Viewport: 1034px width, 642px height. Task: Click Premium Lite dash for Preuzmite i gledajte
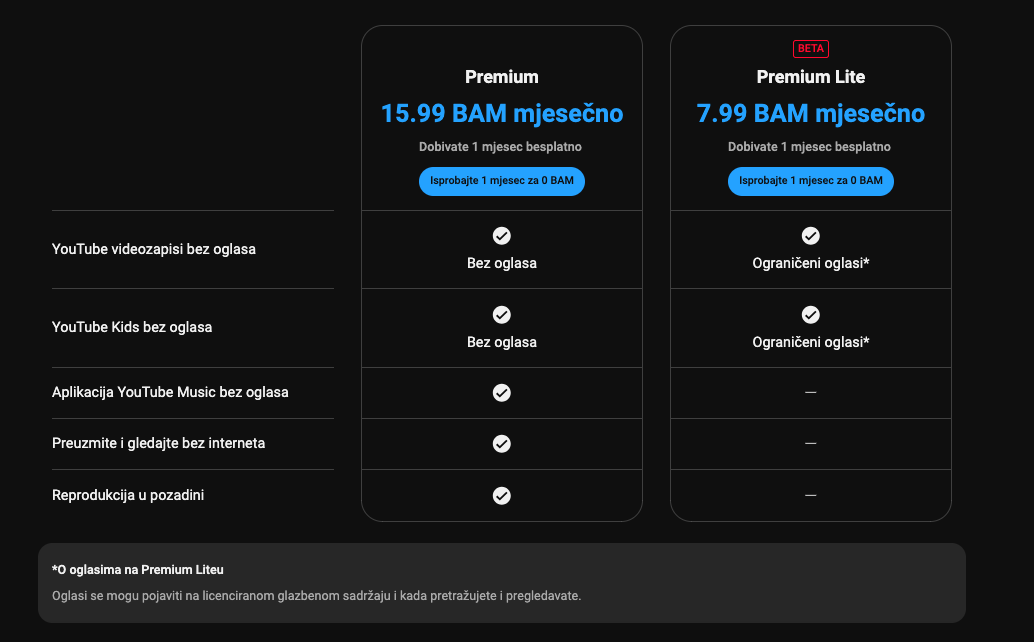[x=810, y=444]
